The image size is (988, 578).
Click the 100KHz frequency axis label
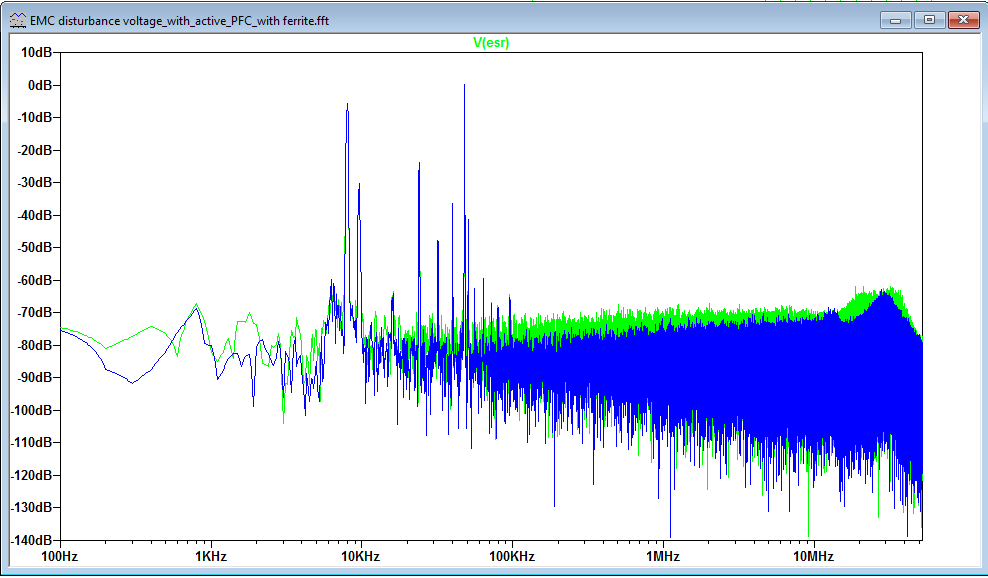512,557
